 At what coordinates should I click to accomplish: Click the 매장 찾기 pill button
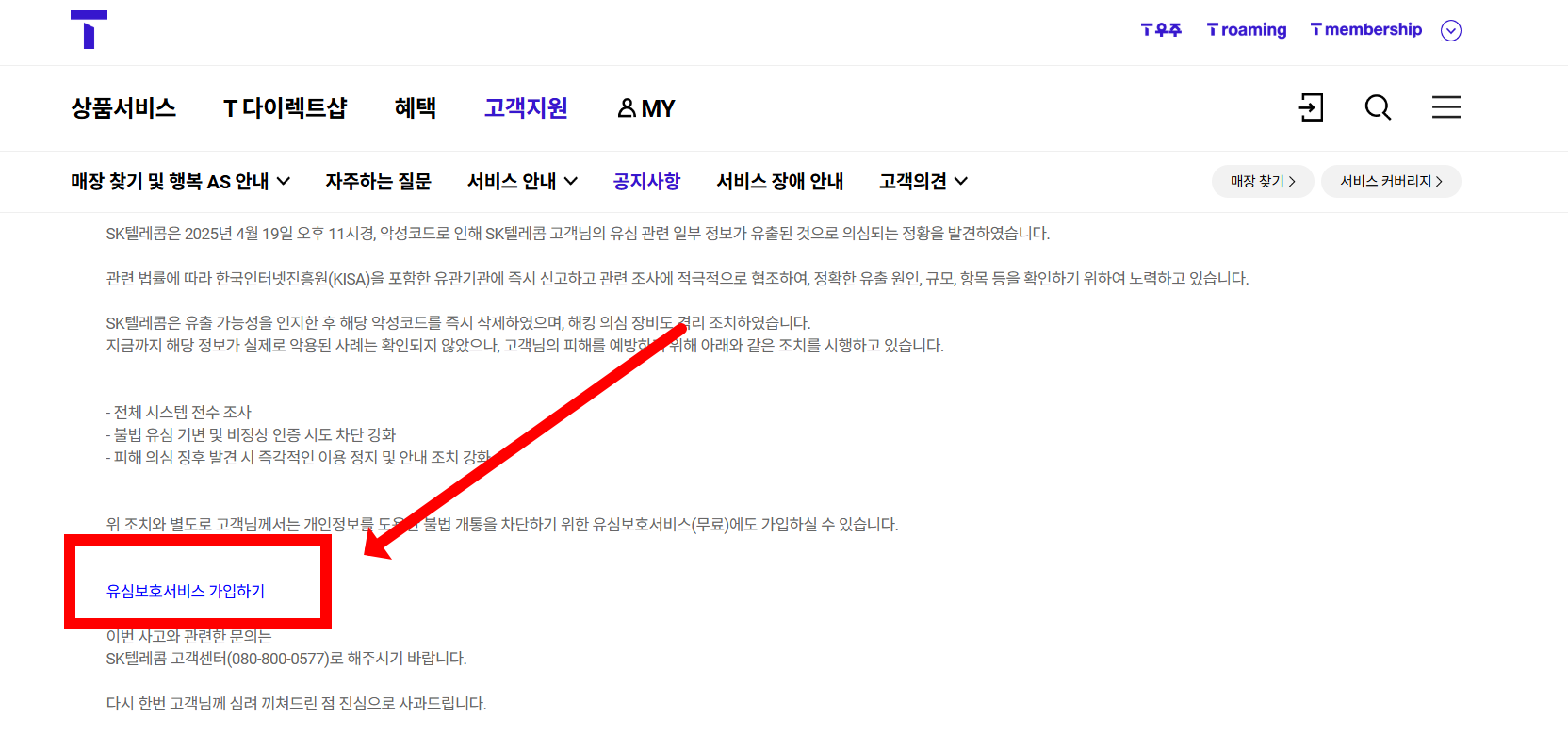coord(1264,181)
